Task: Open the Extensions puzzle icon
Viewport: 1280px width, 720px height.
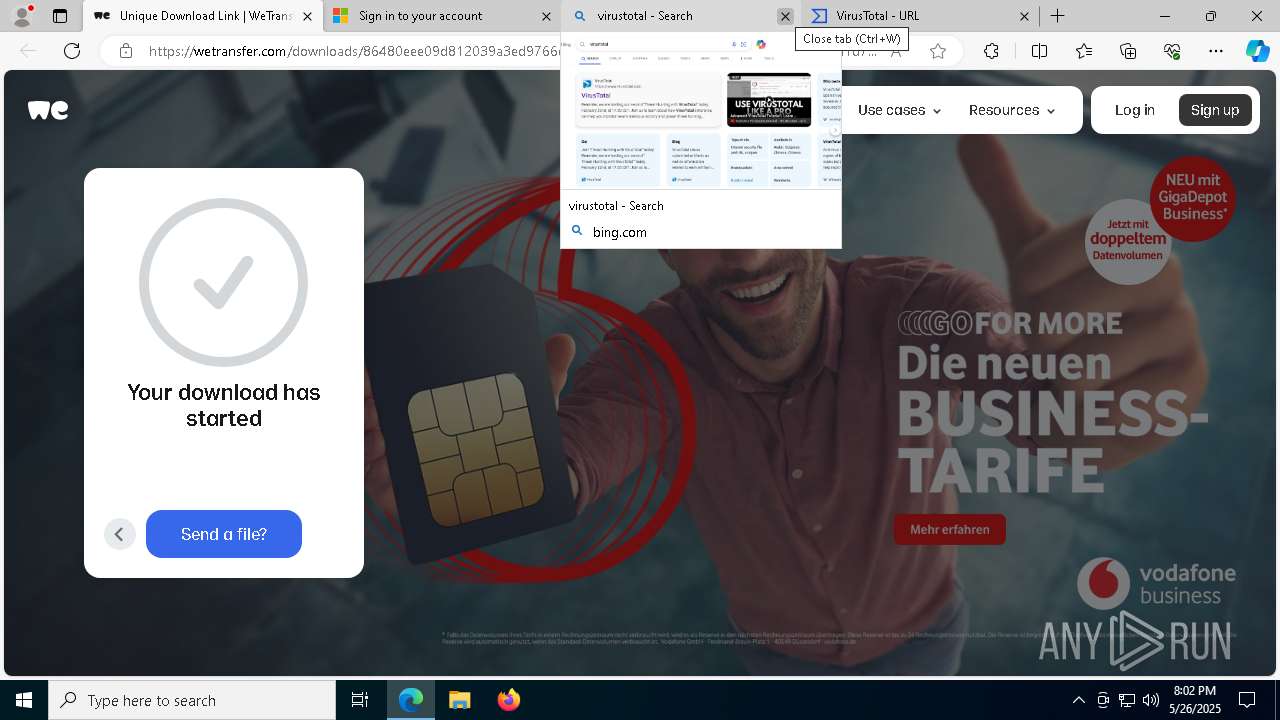Action: coord(991,51)
